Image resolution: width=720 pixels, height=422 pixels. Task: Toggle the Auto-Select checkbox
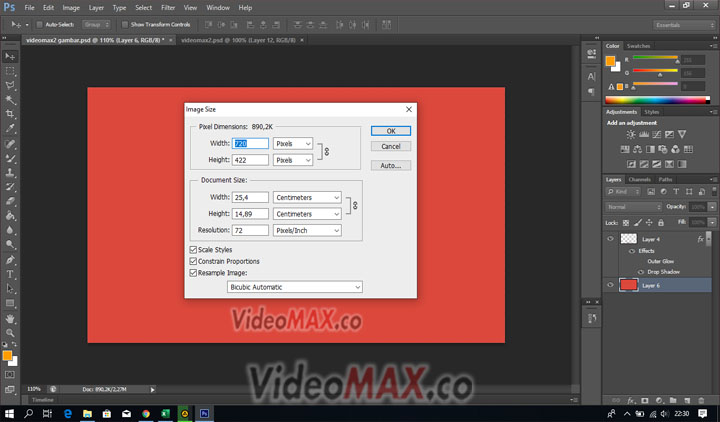(39, 24)
